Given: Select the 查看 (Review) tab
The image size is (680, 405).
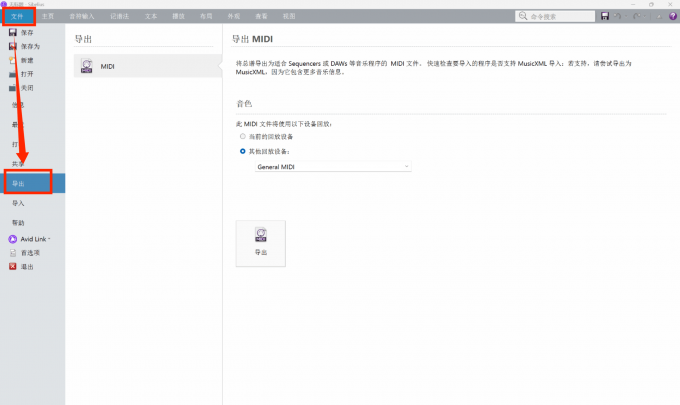Looking at the screenshot, I should [x=262, y=16].
